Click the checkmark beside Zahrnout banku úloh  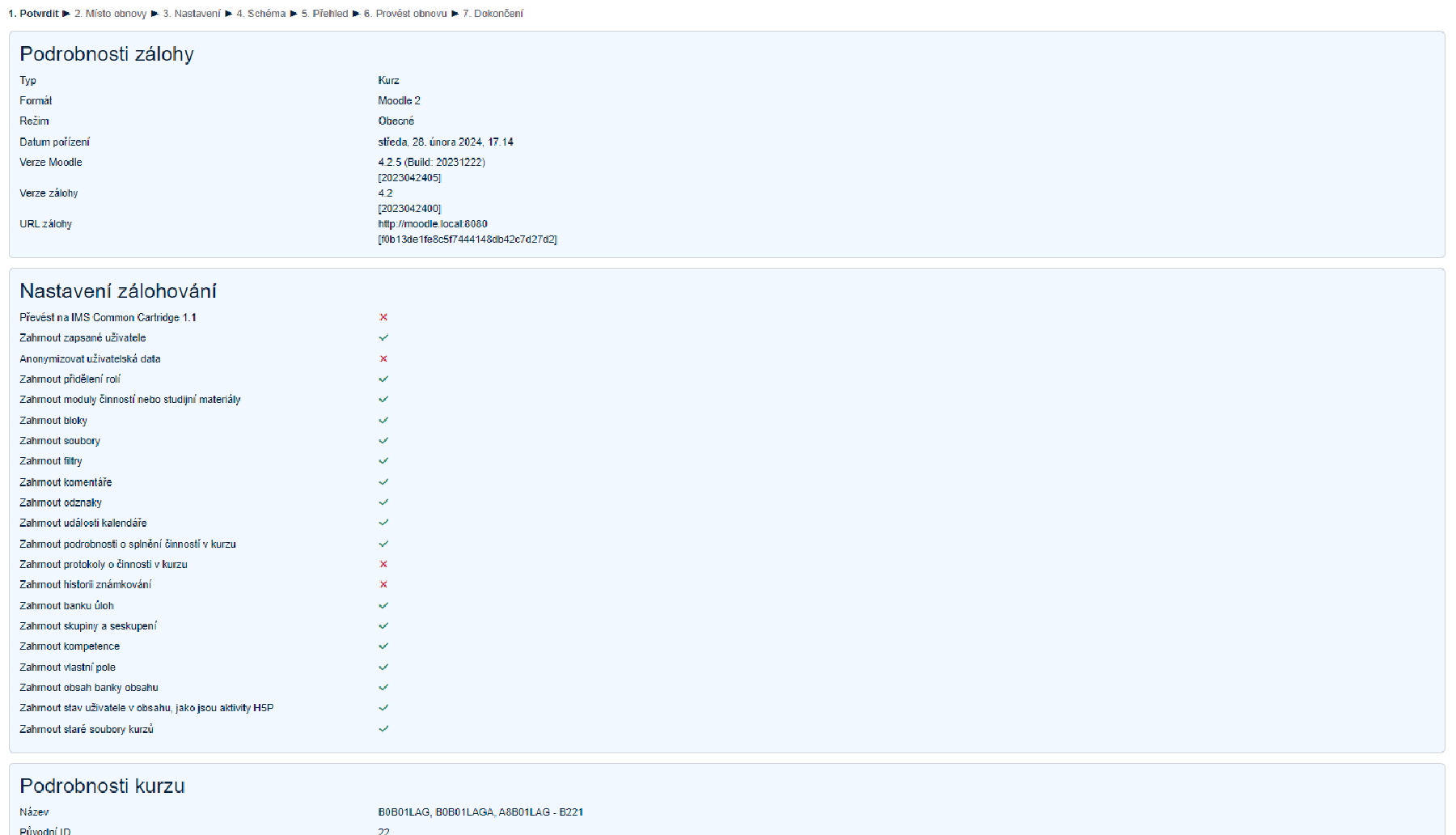[383, 605]
